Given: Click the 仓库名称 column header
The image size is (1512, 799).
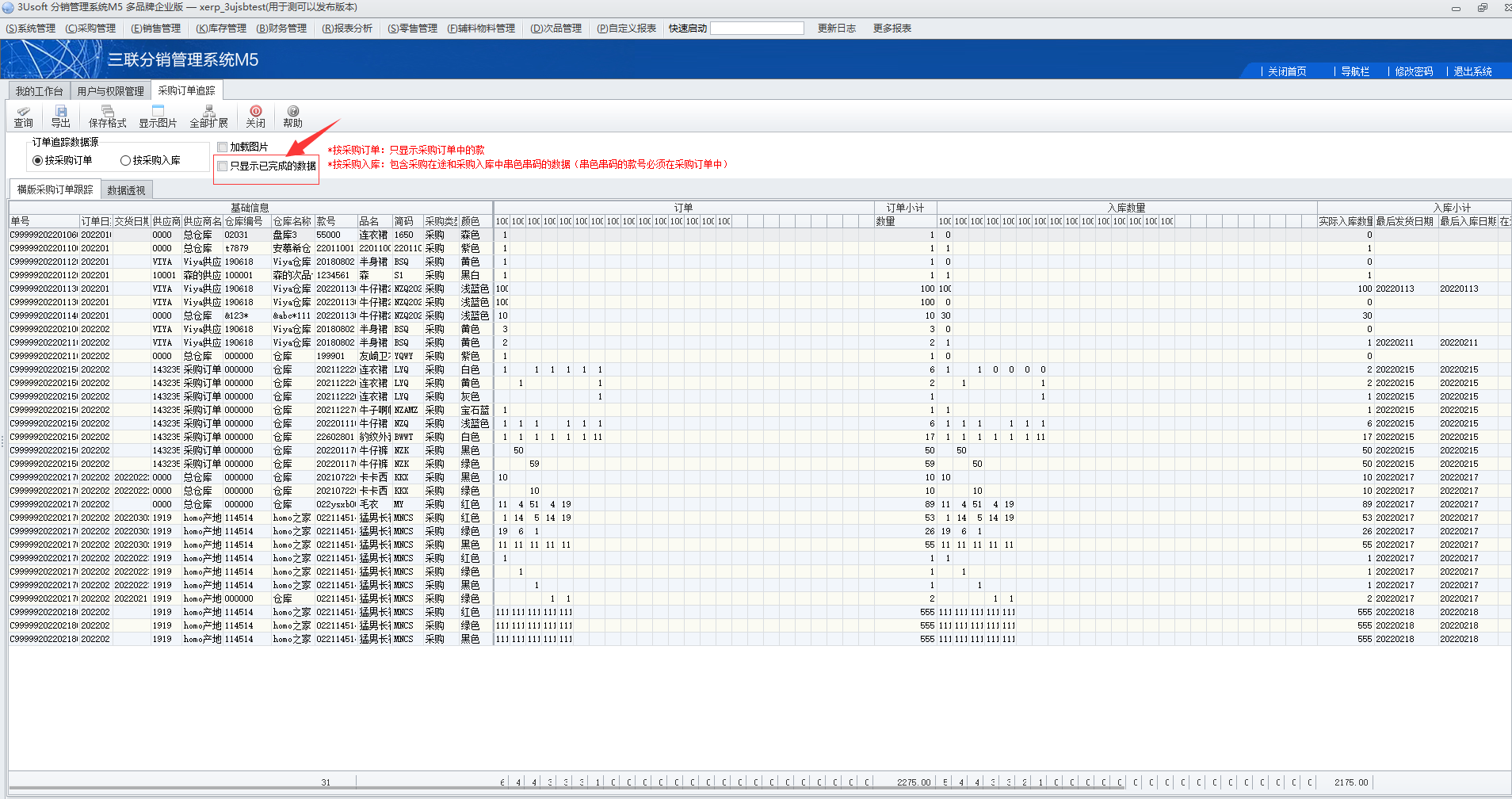Looking at the screenshot, I should [x=292, y=221].
